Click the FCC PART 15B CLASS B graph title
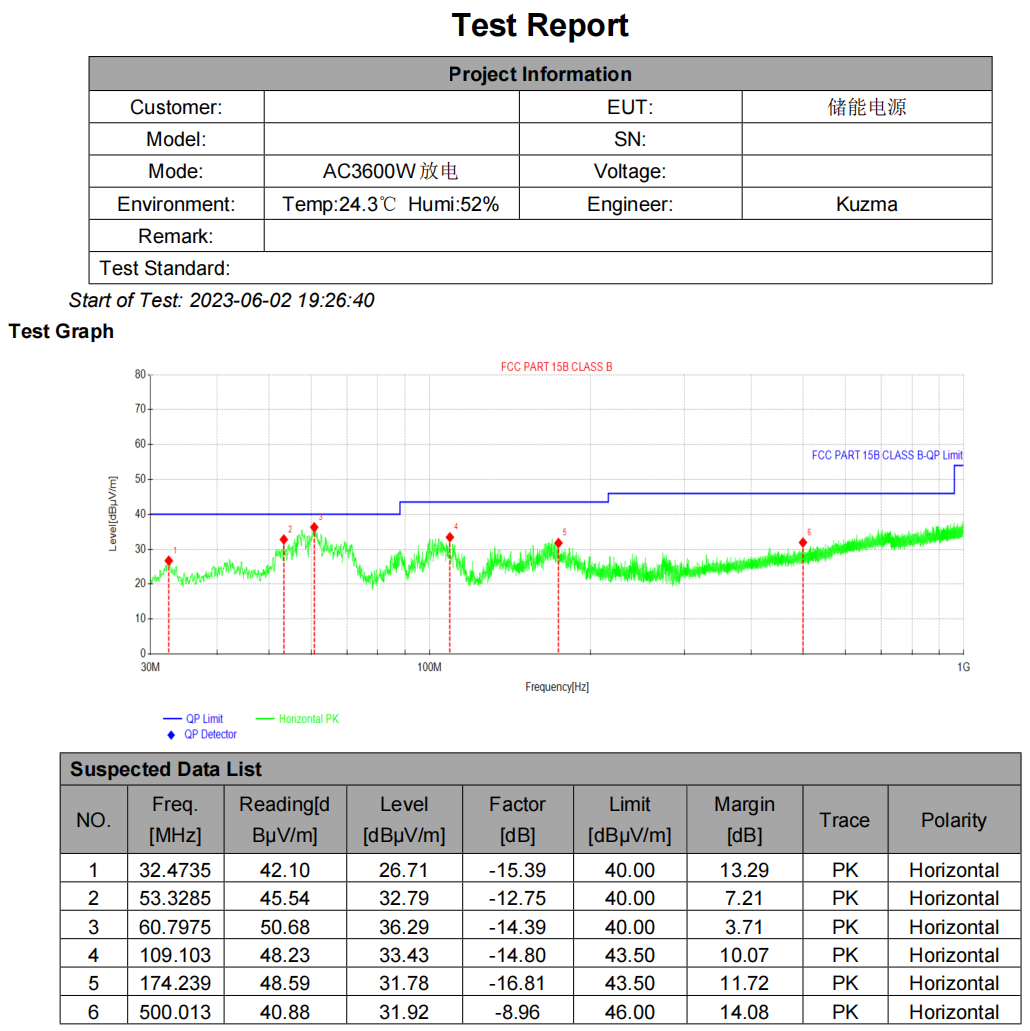1030x1031 pixels. click(556, 367)
